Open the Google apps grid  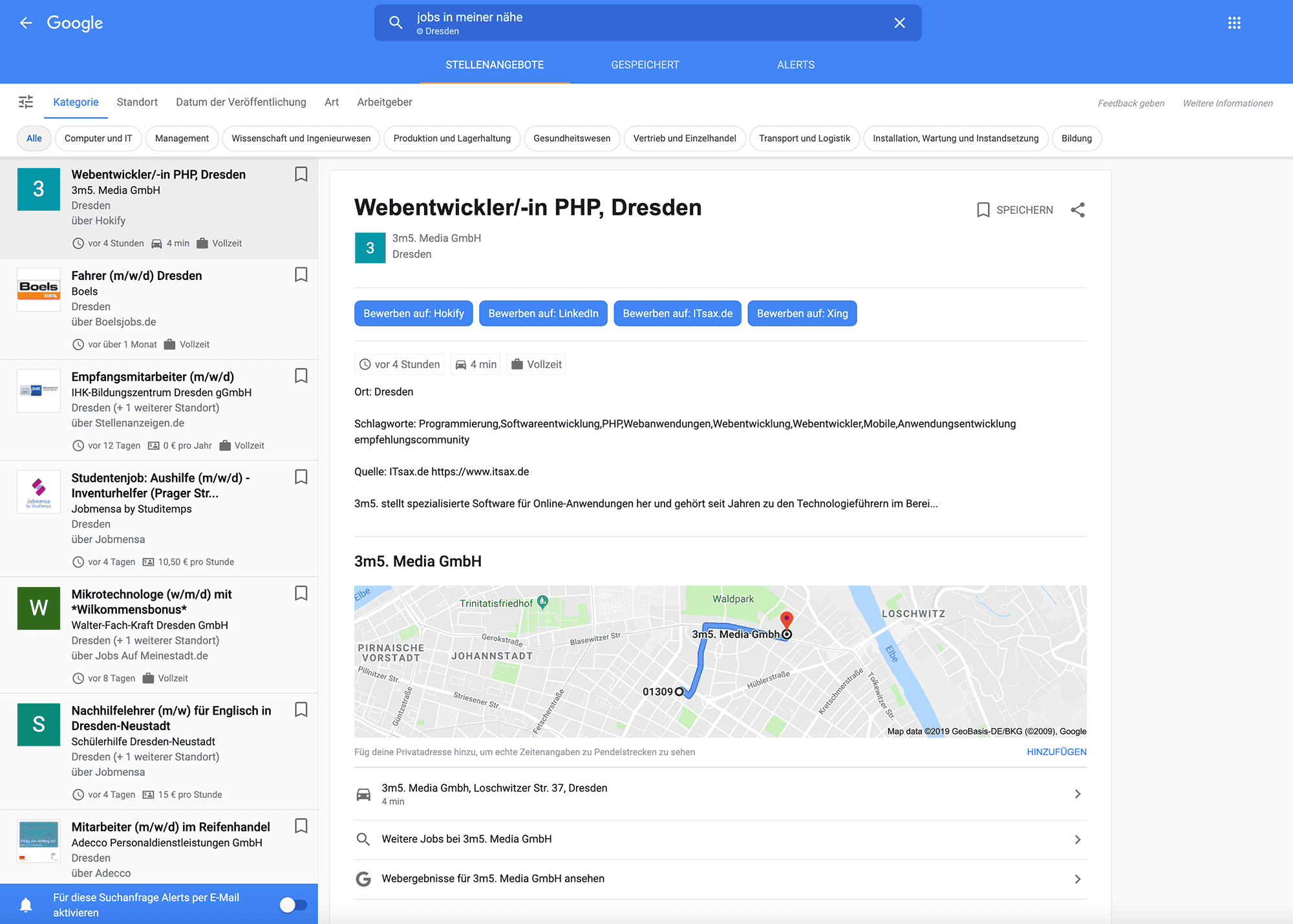(1234, 23)
